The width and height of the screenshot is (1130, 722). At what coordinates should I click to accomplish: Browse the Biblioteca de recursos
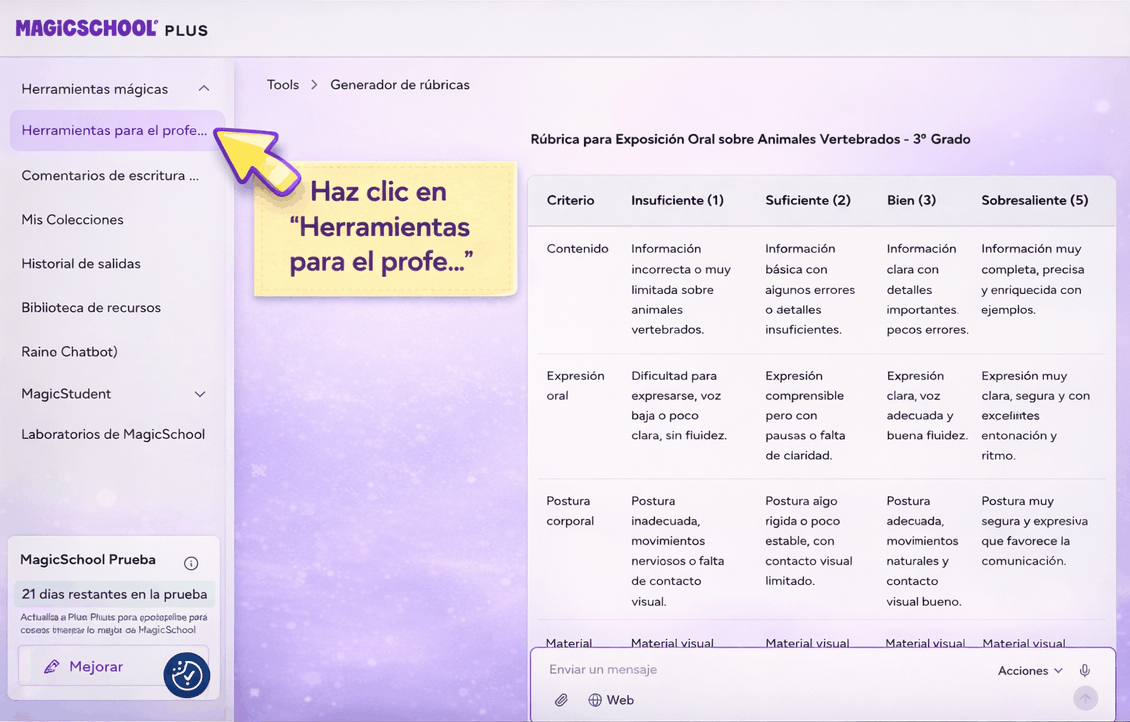[89, 307]
